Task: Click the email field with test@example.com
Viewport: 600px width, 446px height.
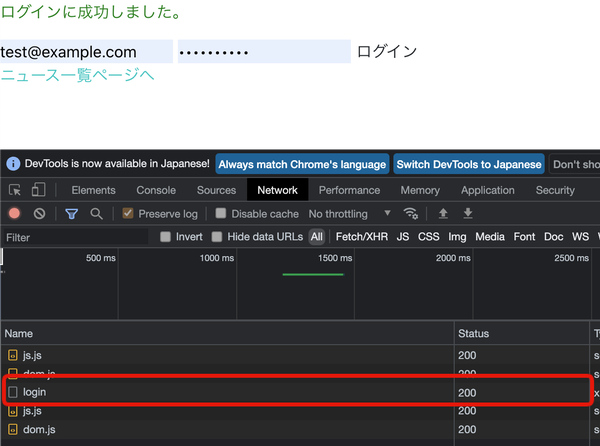Action: (86, 52)
